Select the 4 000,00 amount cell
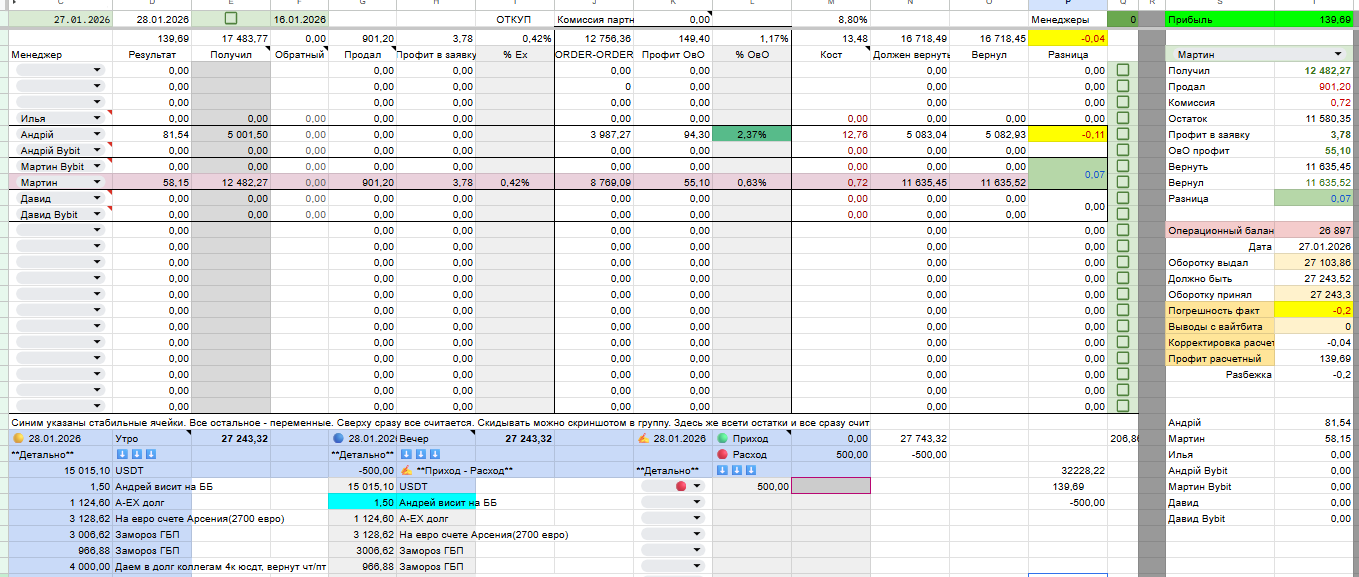1359x577 pixels. pyautogui.click(x=60, y=566)
